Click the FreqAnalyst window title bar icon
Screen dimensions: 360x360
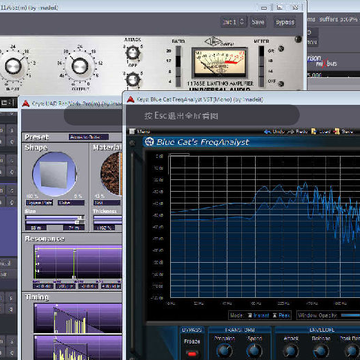coord(131,99)
